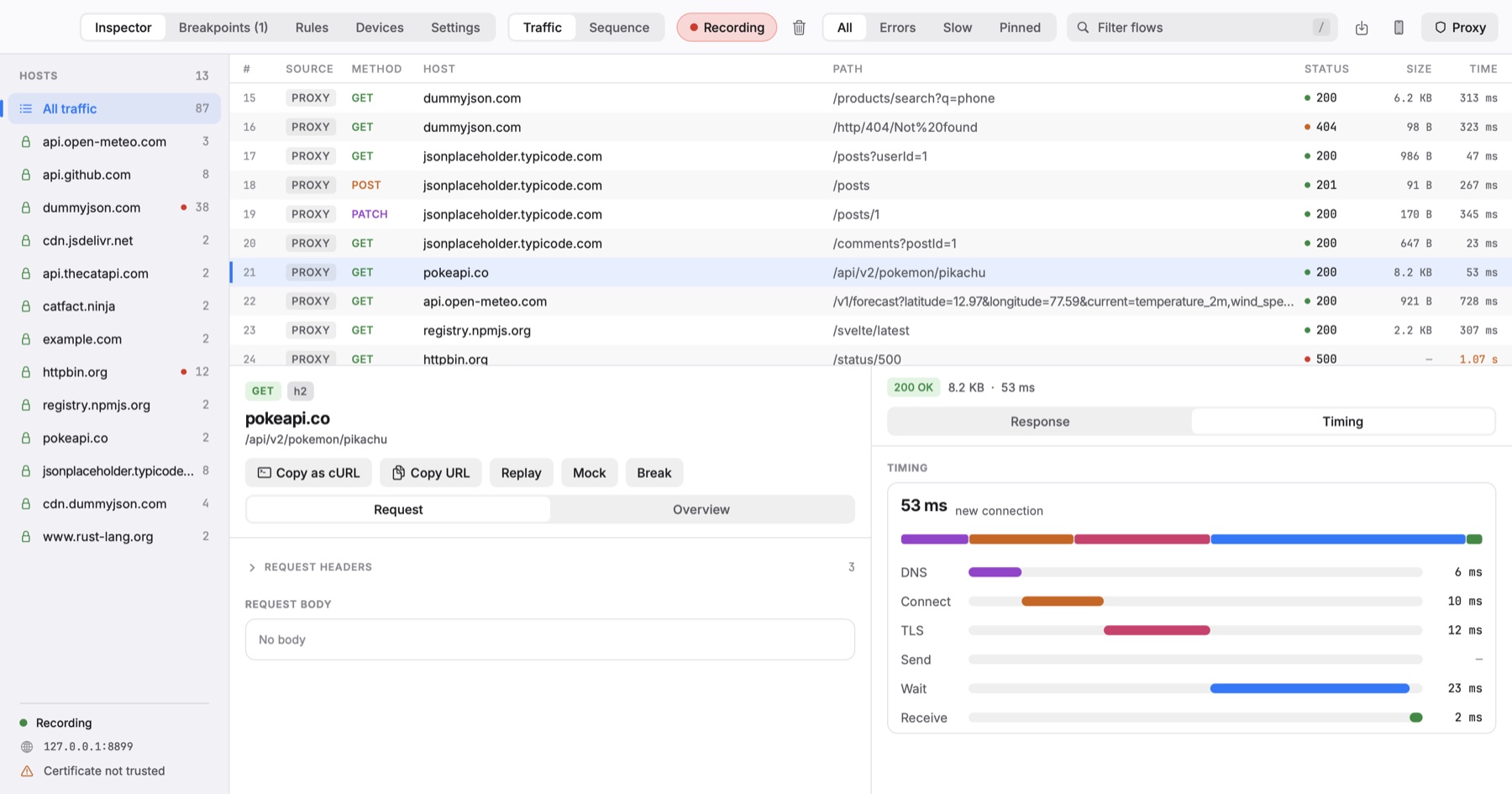Image resolution: width=1512 pixels, height=794 pixels.
Task: Click the Copy URL button
Action: coord(430,473)
